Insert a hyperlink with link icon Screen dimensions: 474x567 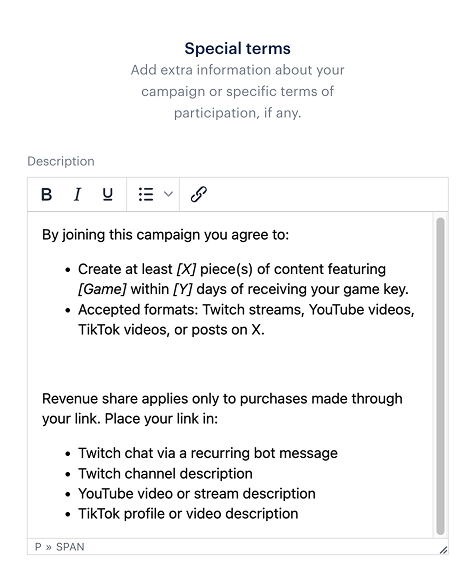coord(199,195)
